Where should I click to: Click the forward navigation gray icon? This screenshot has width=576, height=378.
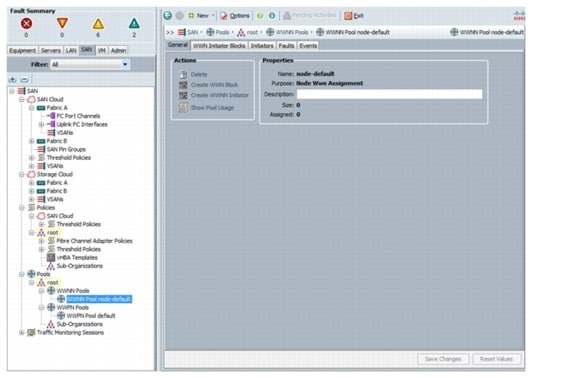pyautogui.click(x=179, y=15)
